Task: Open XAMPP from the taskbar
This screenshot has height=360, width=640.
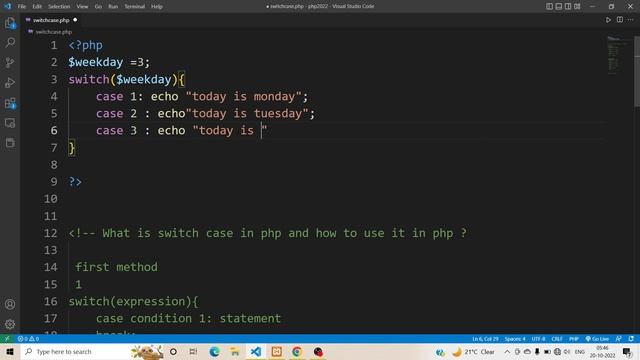Action: (x=276, y=352)
